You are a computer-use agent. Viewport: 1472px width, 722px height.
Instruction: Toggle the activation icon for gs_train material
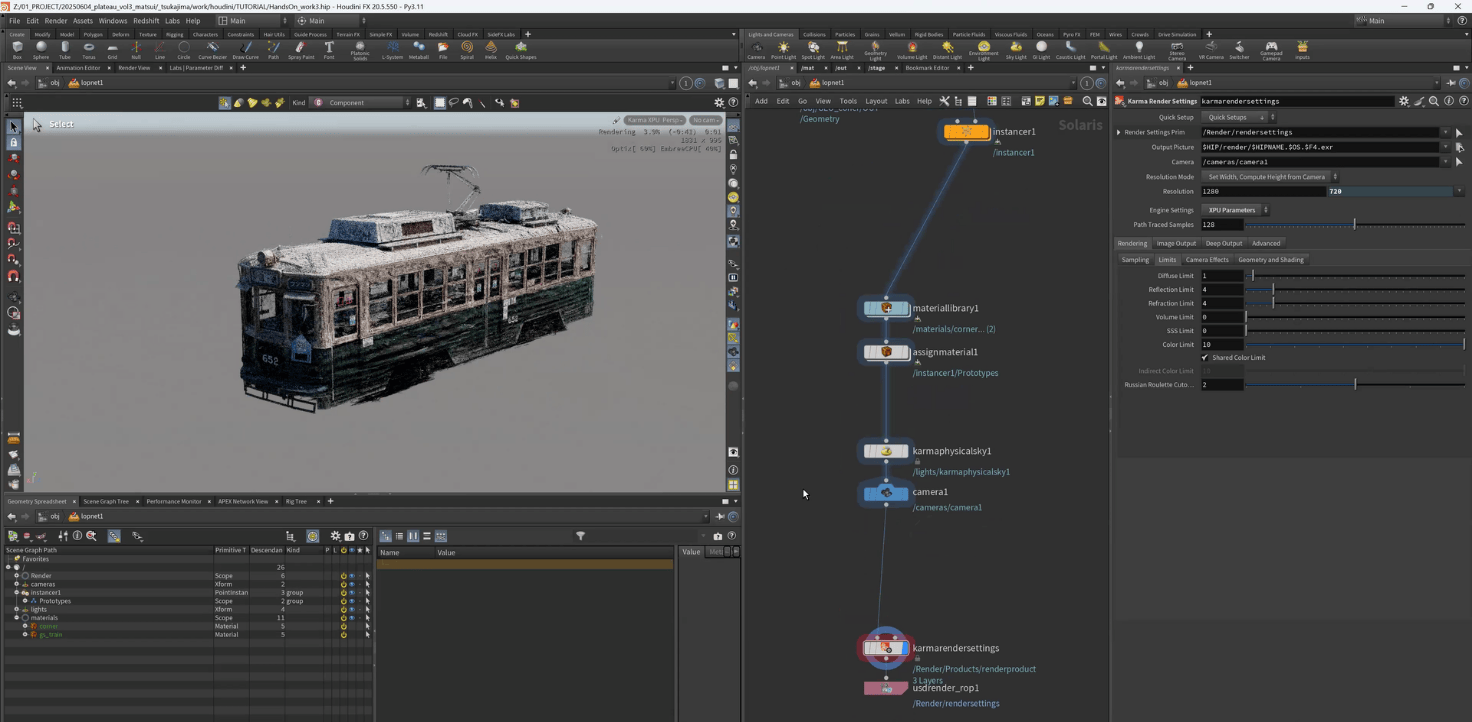[x=343, y=635]
